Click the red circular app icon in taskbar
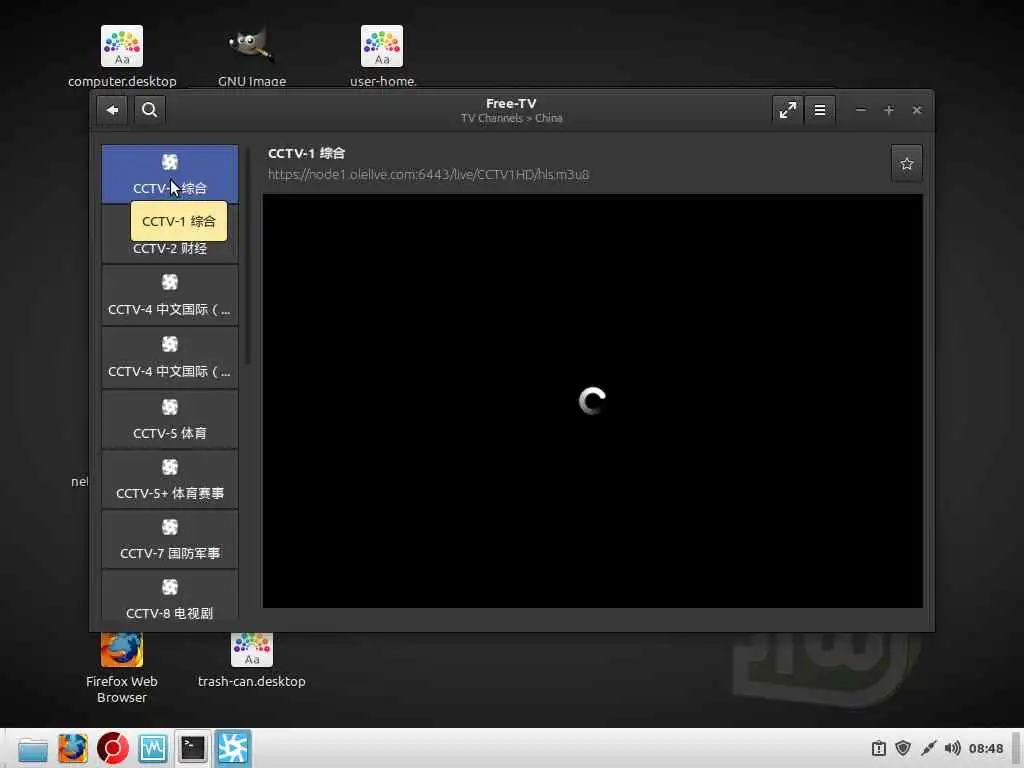Viewport: 1024px width, 768px height. (113, 748)
